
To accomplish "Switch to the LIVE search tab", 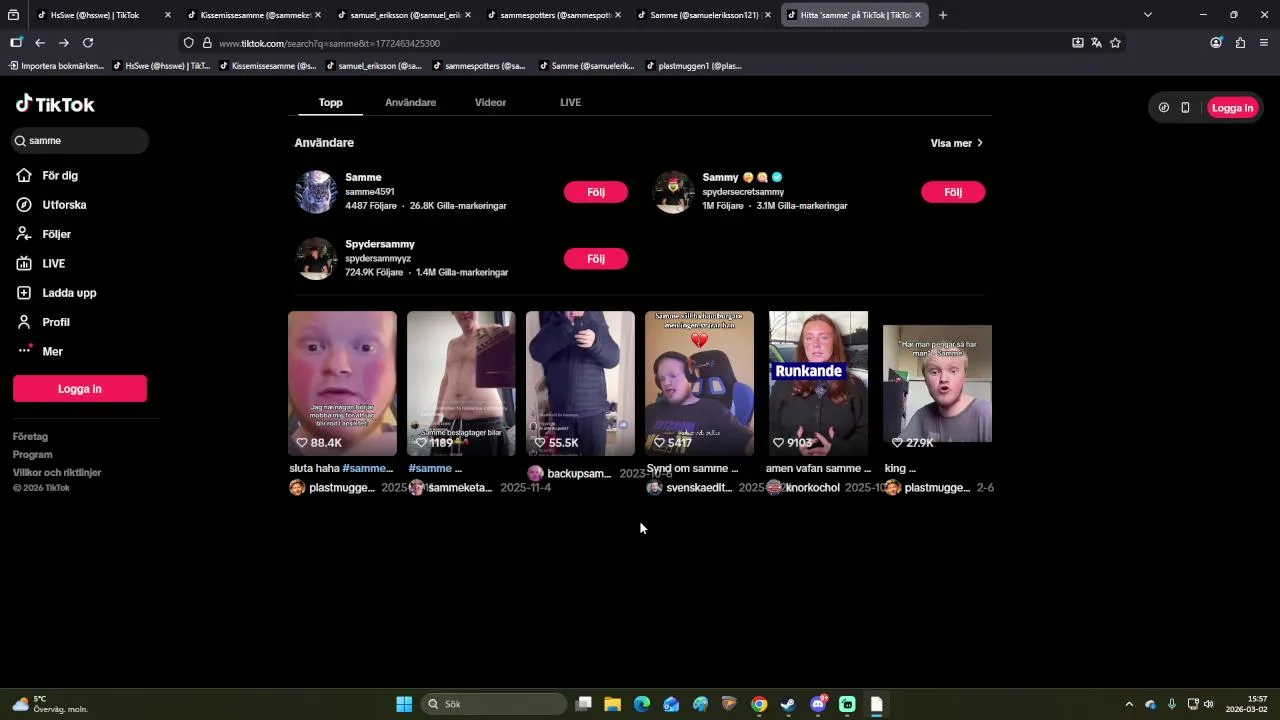I will (570, 102).
